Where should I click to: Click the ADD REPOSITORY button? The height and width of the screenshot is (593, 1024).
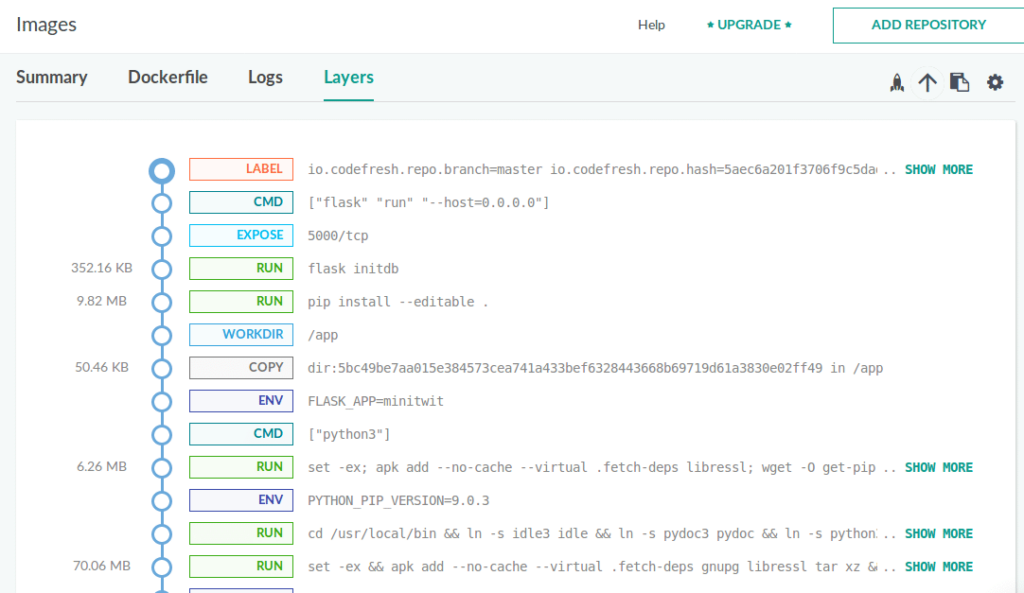pos(928,25)
